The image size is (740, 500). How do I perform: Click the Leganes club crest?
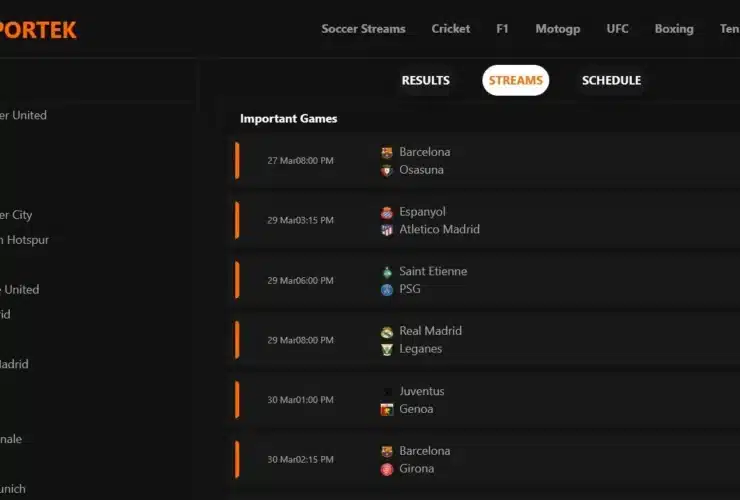[387, 349]
